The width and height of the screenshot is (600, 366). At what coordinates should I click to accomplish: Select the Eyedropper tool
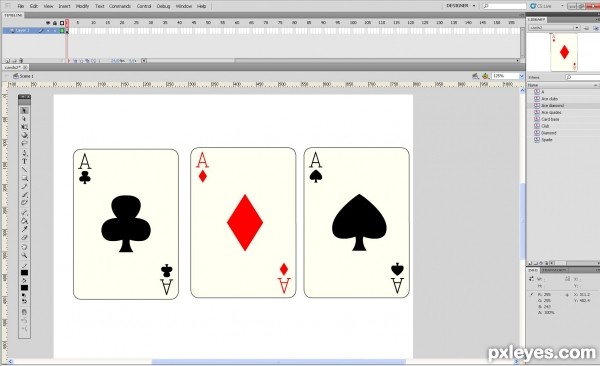[x=24, y=229]
